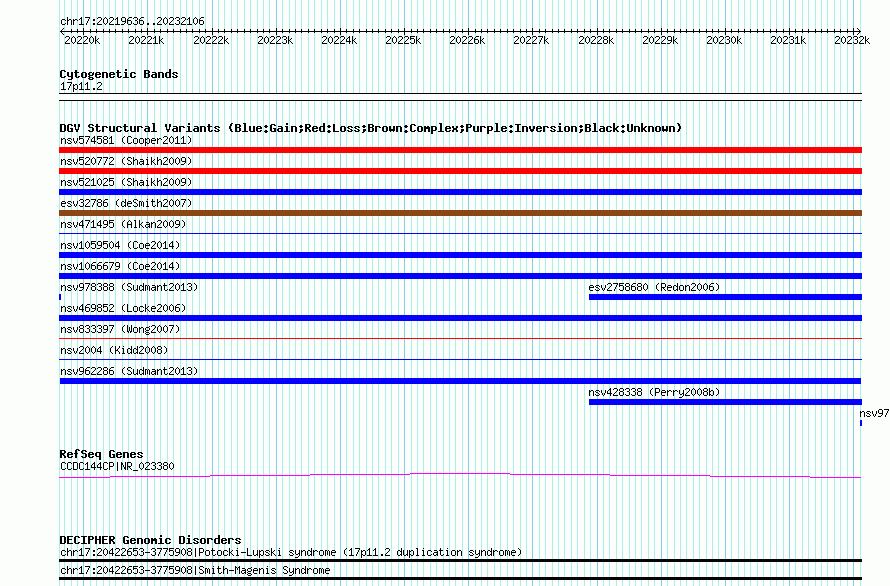
Task: Click the 20224k ruler tick label
Action: coord(339,40)
